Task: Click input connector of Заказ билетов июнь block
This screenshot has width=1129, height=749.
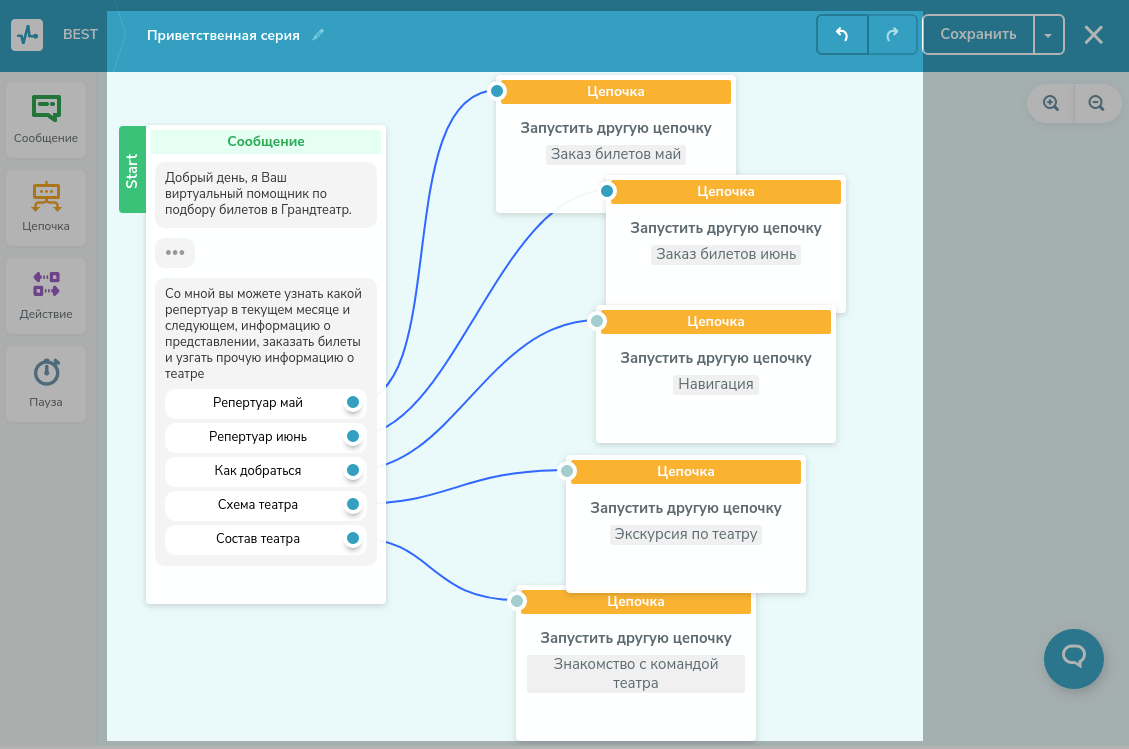Action: coord(607,191)
